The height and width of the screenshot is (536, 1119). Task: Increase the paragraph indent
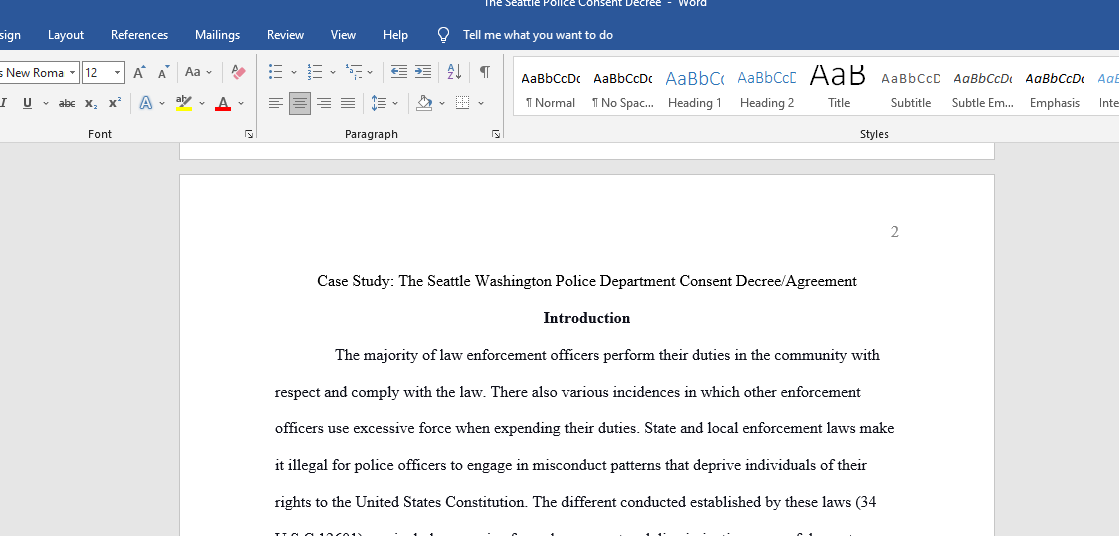[x=423, y=72]
